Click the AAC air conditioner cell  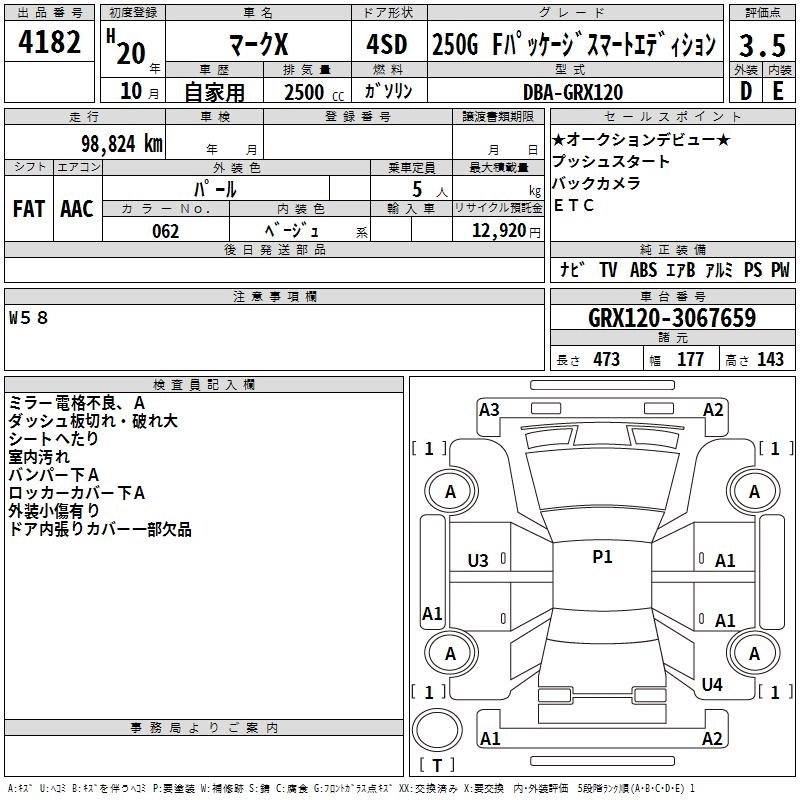[77, 209]
